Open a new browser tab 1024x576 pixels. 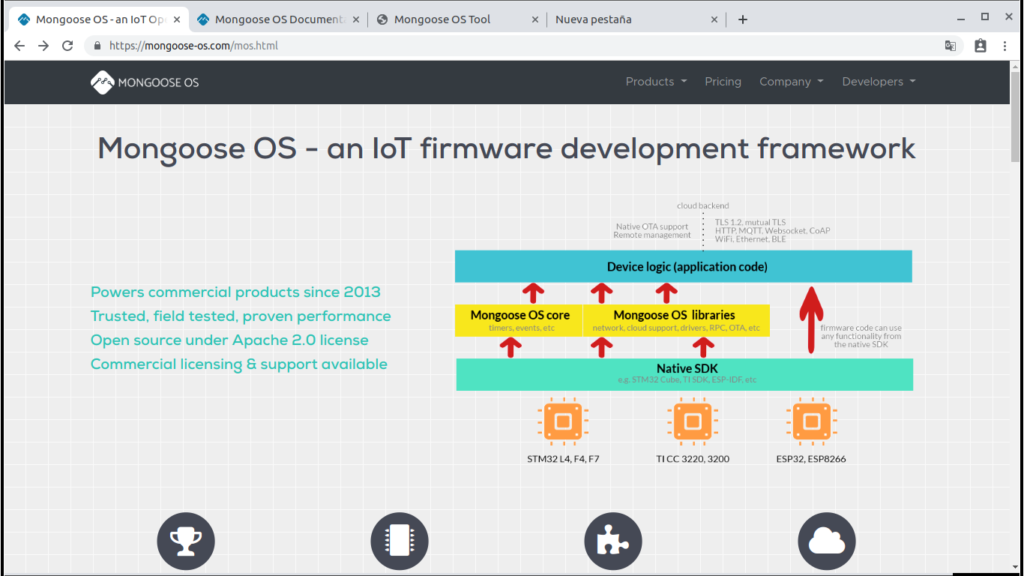pos(743,20)
